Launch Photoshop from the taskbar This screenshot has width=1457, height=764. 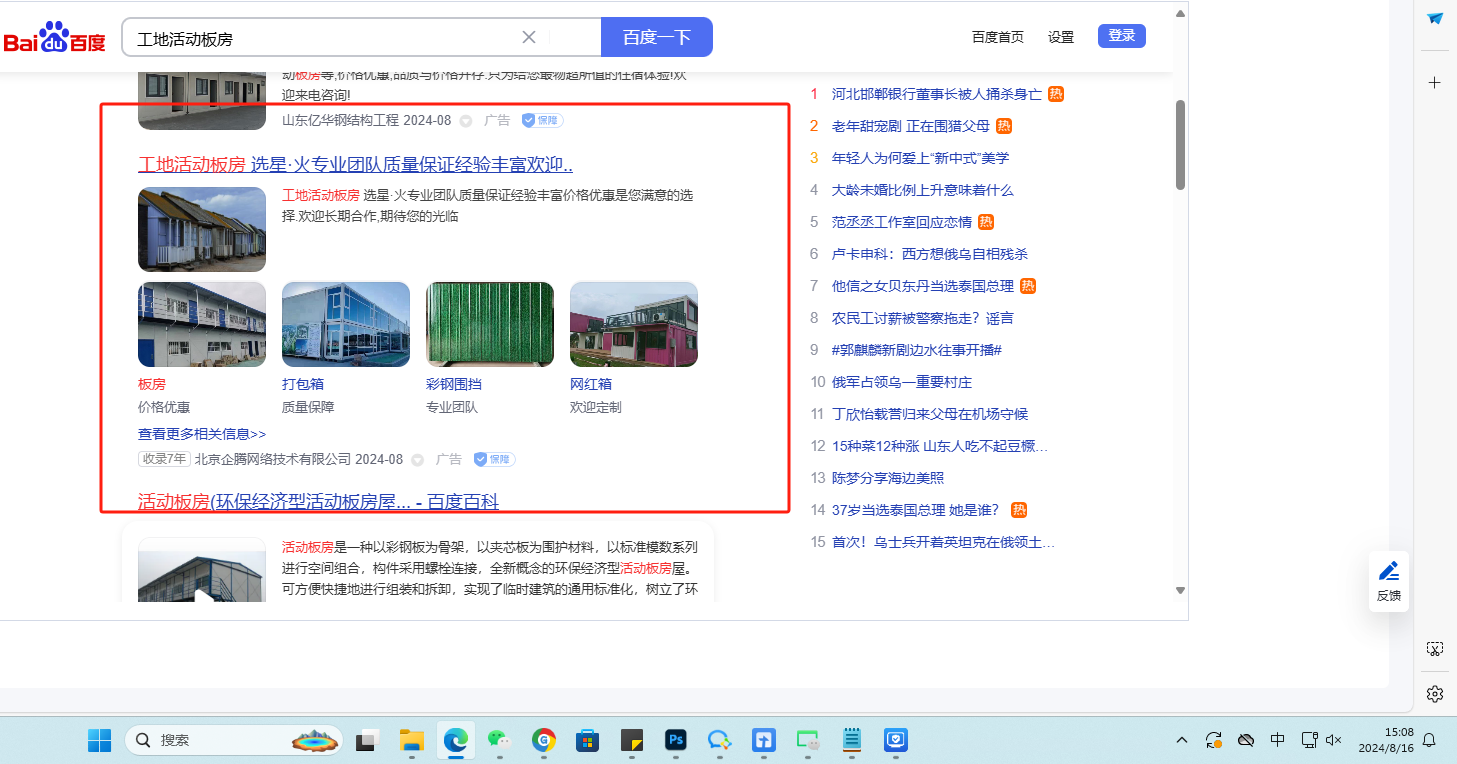[676, 740]
